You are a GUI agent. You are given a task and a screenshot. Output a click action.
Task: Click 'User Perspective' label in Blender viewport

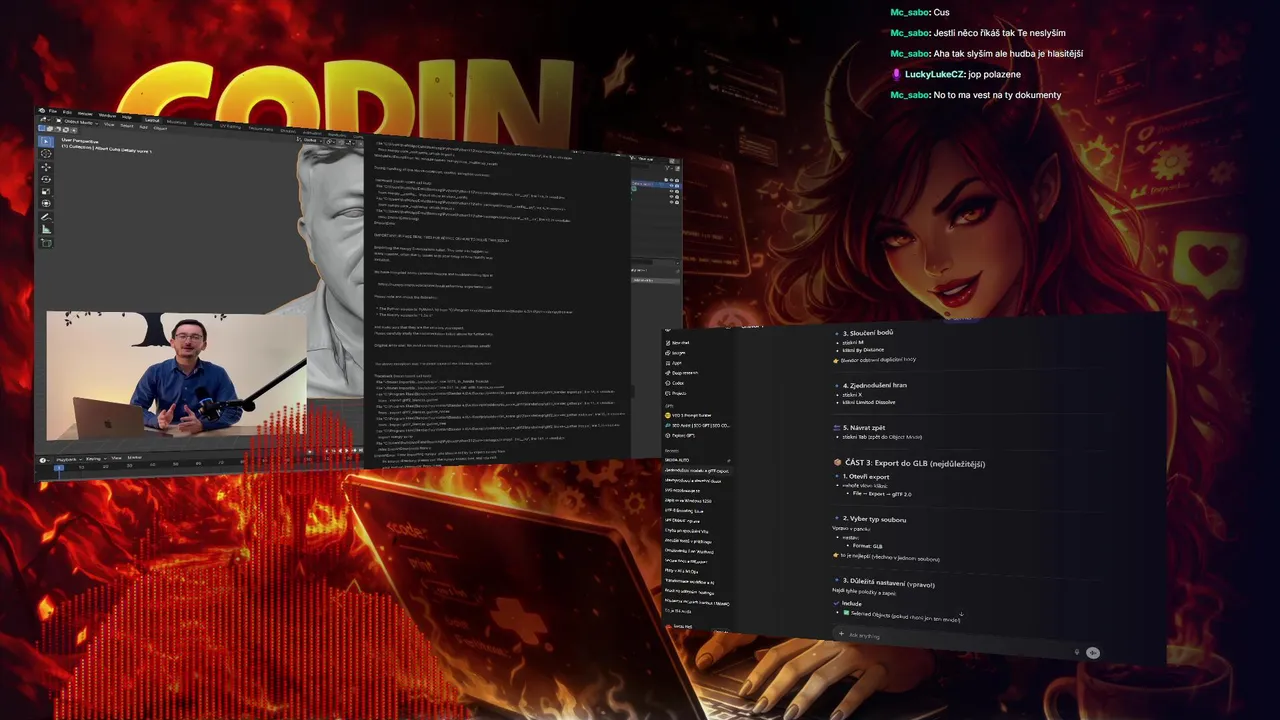pyautogui.click(x=80, y=141)
